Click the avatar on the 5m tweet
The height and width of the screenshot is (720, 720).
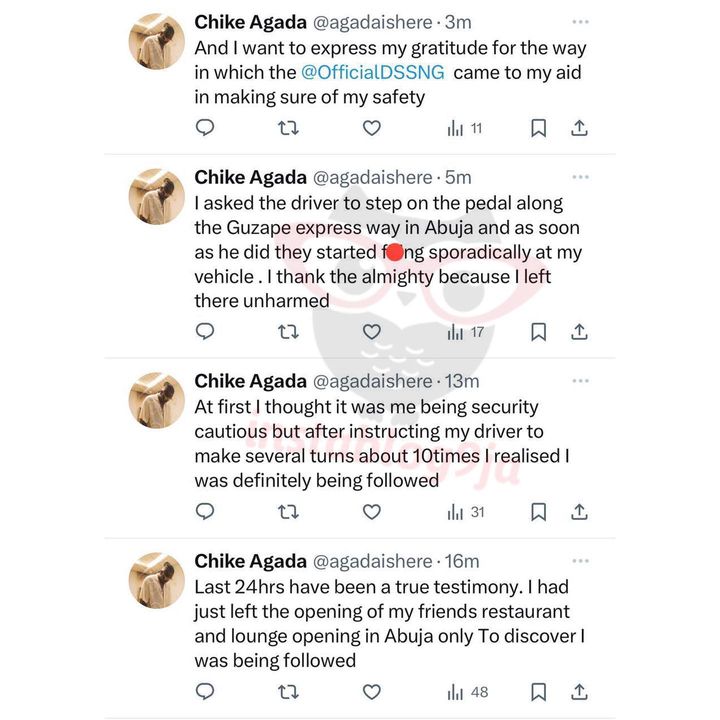coord(157,196)
